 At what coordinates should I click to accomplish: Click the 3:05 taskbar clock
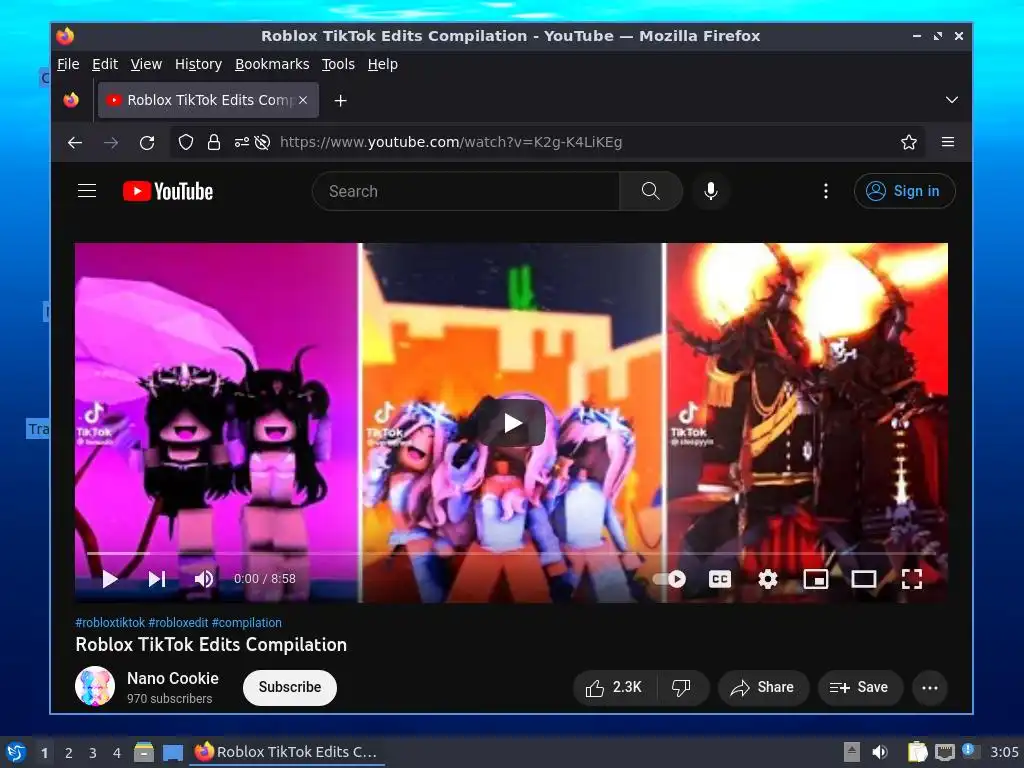click(1004, 752)
